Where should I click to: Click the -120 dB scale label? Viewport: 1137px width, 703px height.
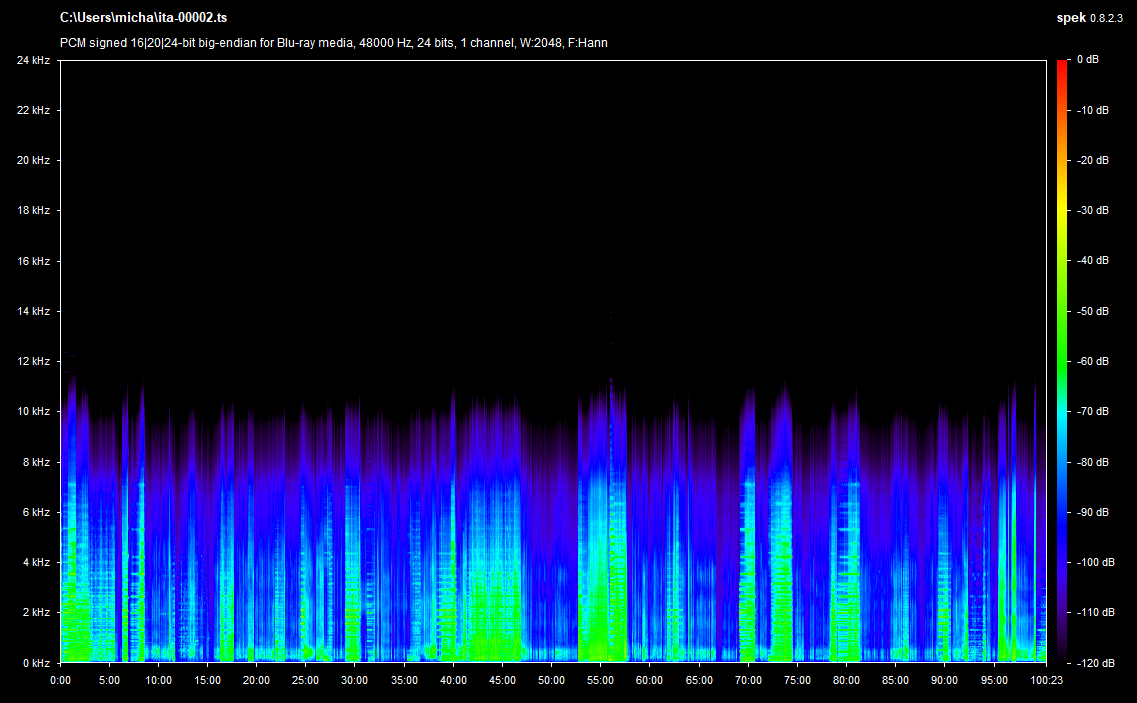(x=1095, y=662)
